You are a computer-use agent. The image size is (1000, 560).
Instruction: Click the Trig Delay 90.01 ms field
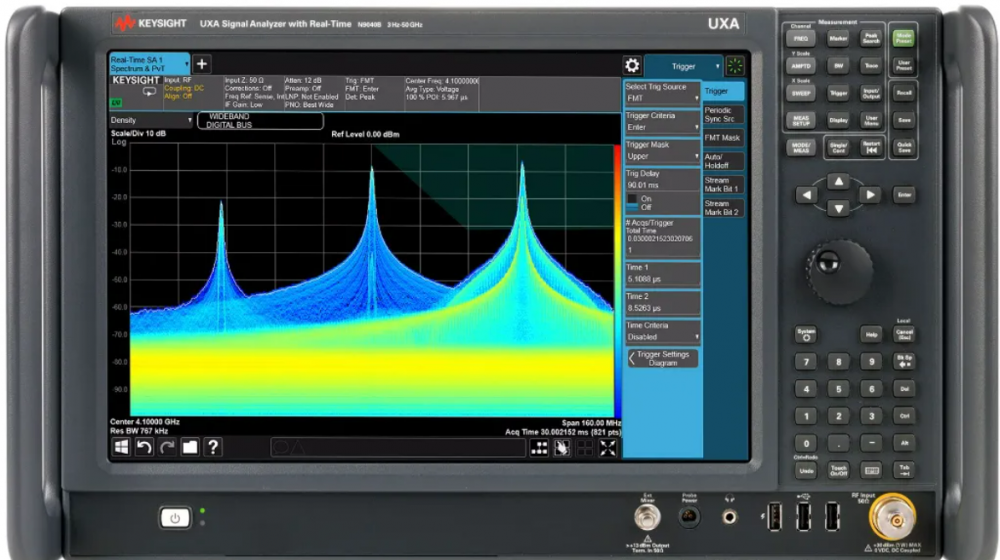click(662, 180)
